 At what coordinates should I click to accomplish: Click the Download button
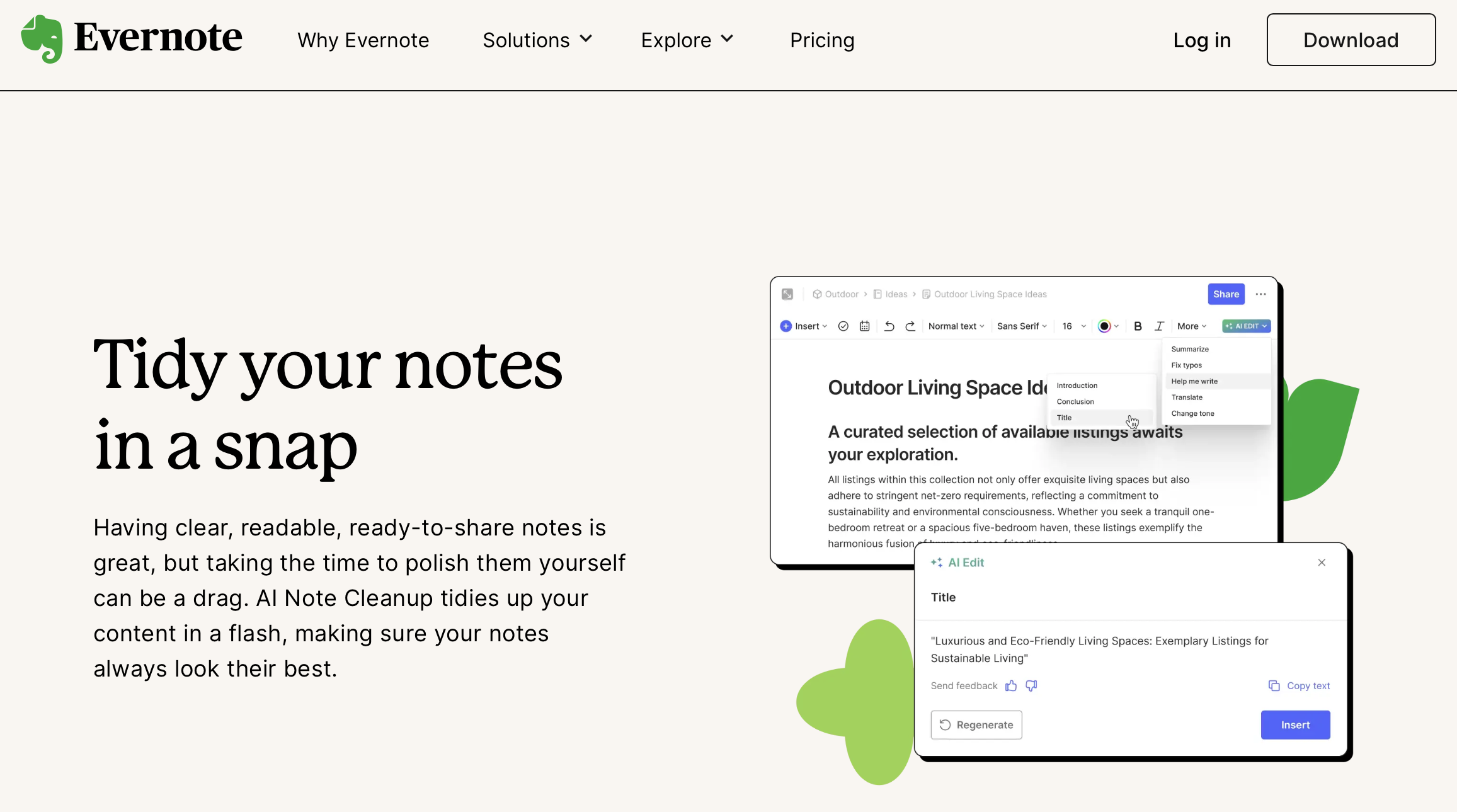(1351, 40)
